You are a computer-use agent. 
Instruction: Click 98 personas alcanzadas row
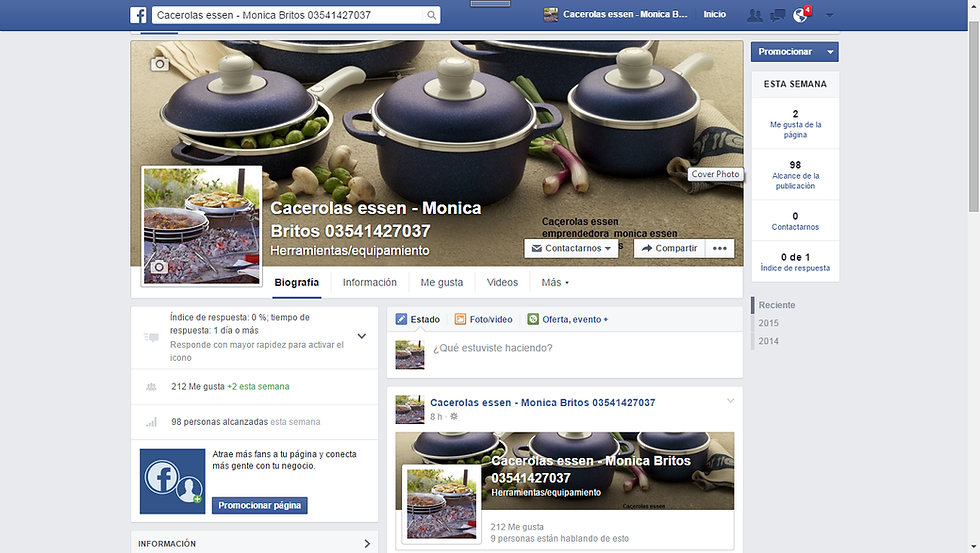[254, 422]
